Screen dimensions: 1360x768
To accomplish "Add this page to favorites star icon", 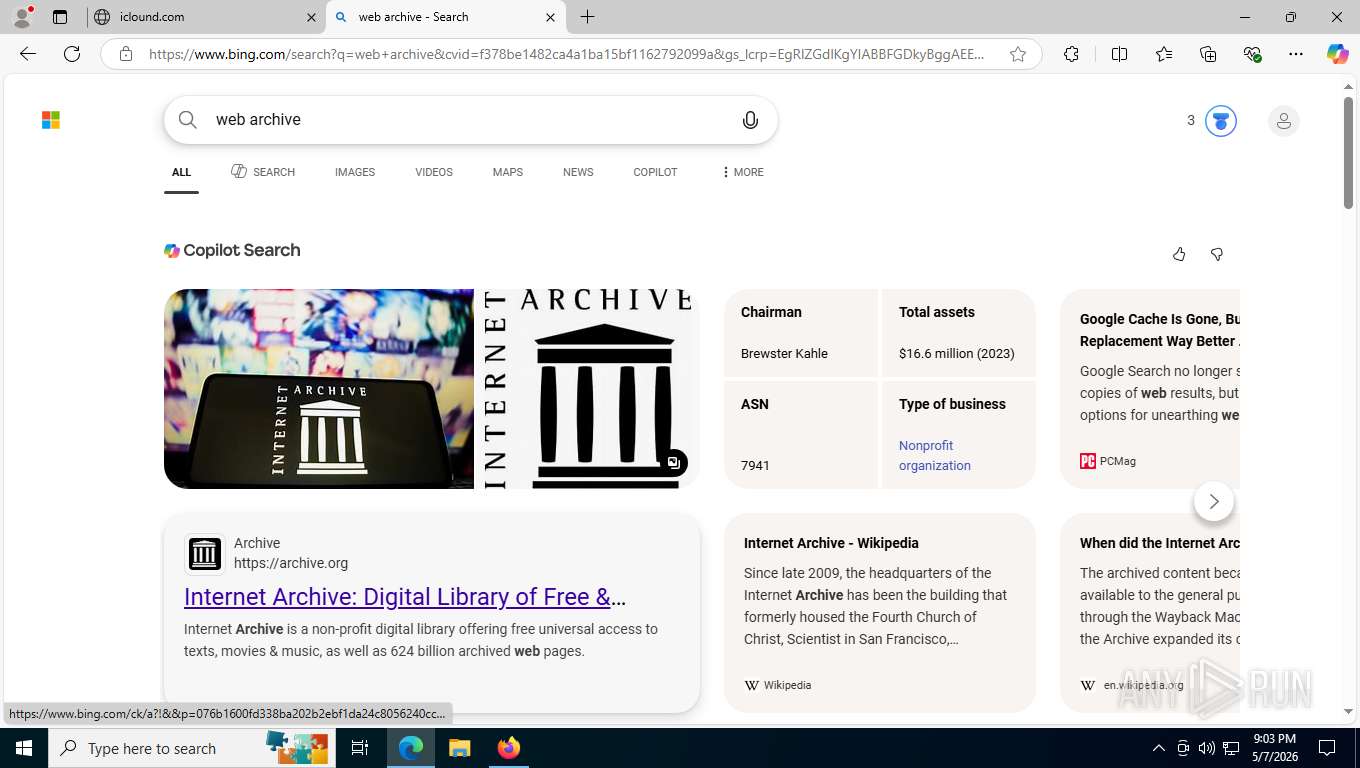I will point(1018,54).
